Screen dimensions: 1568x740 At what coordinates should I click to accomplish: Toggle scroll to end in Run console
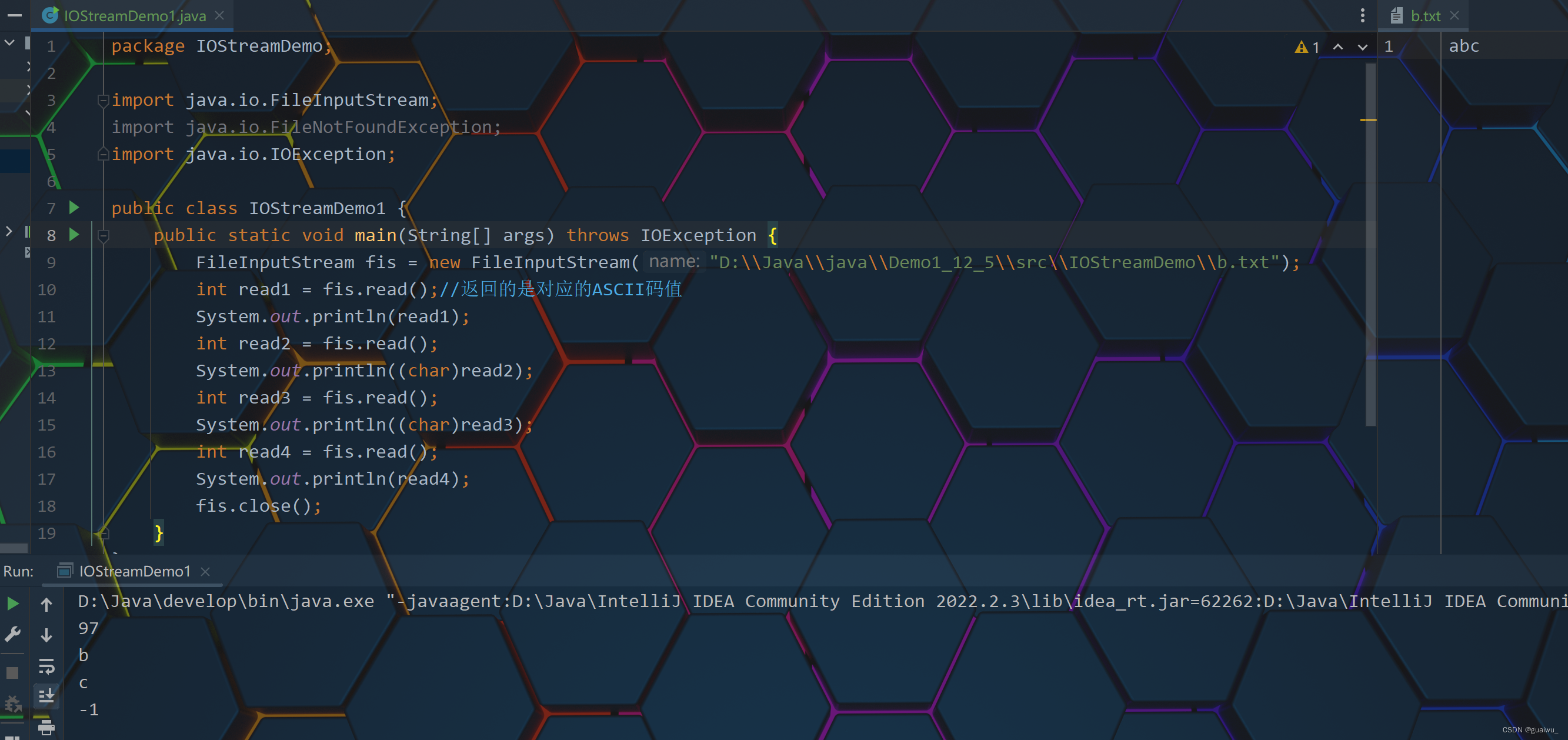46,695
